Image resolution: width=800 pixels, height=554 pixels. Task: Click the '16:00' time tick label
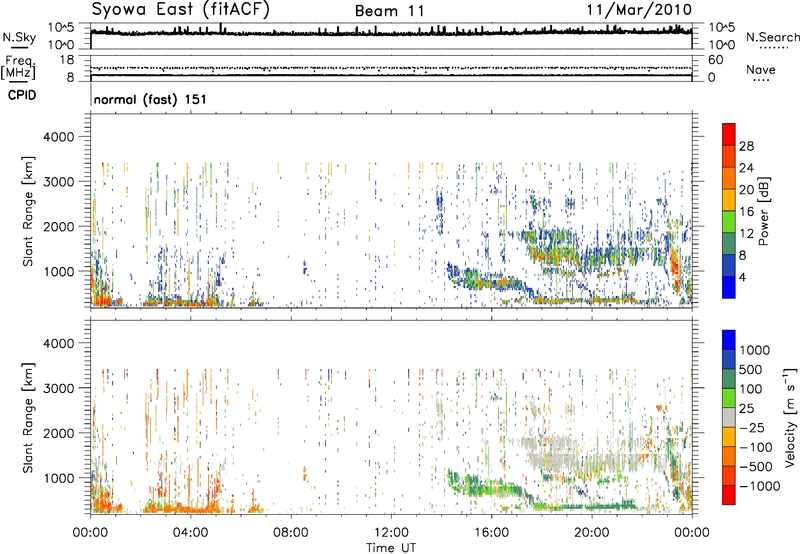[x=491, y=533]
